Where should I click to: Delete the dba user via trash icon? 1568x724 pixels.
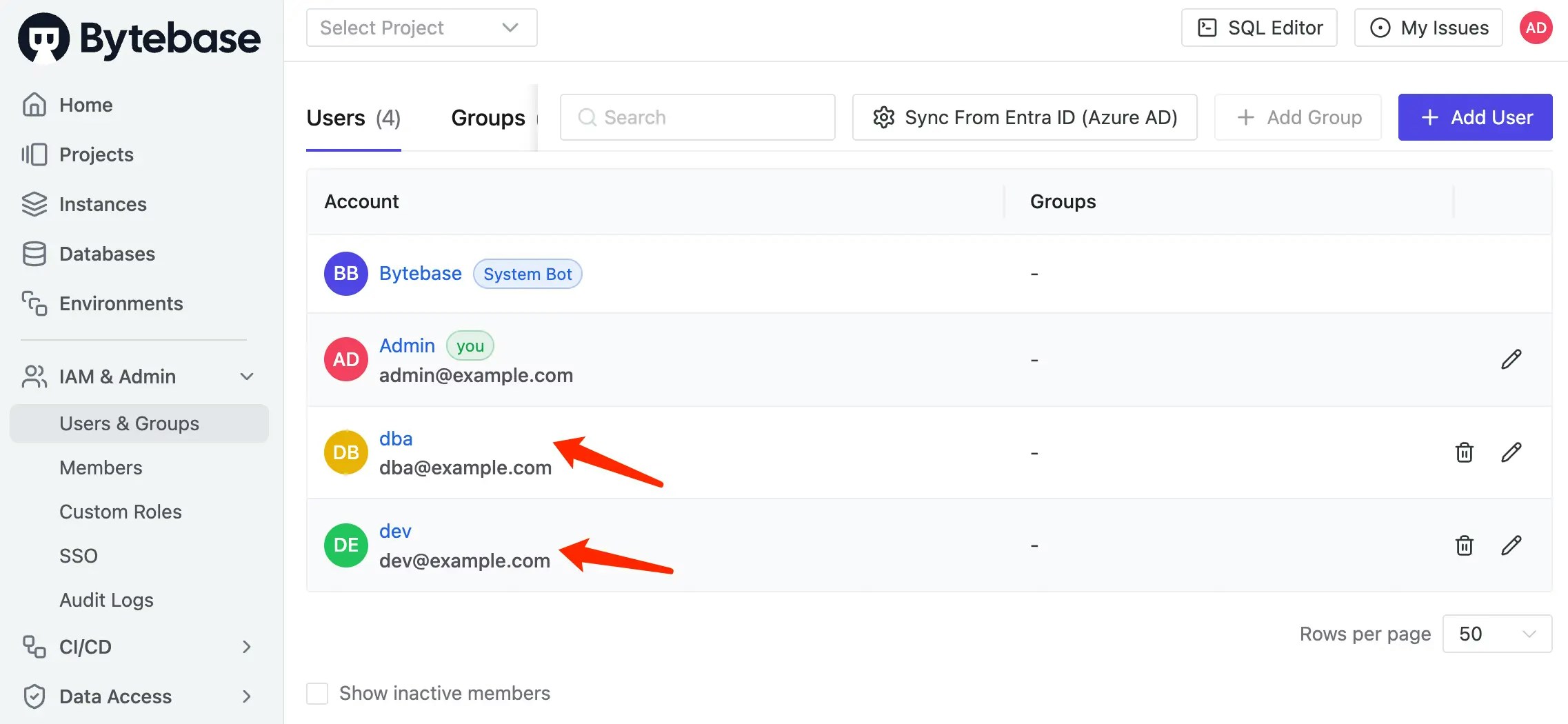[1465, 452]
